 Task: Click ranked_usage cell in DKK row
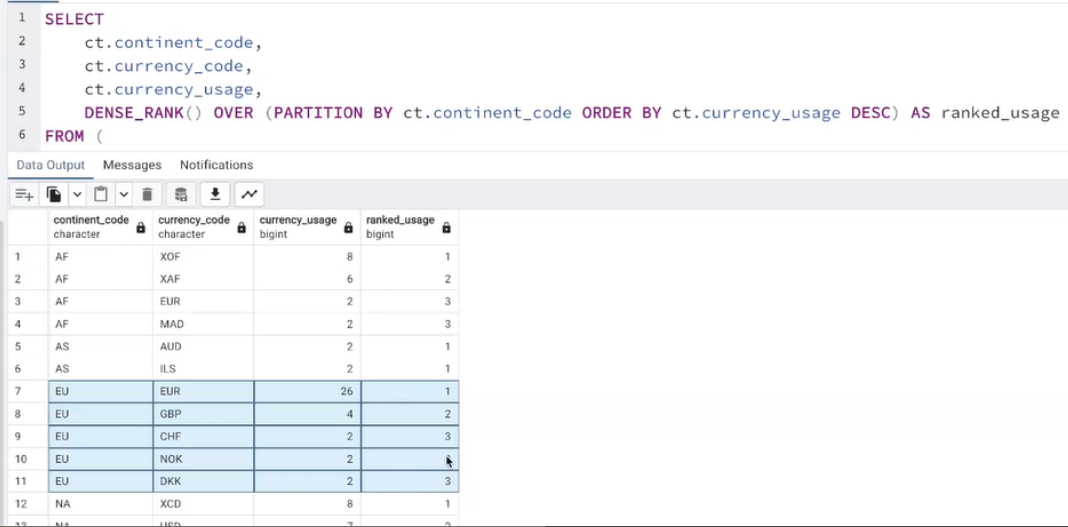[x=410, y=481]
